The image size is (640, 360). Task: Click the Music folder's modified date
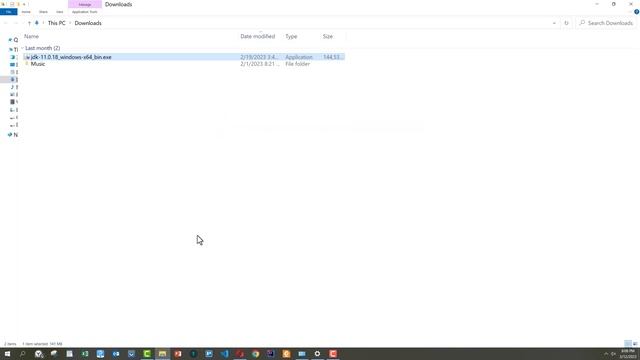(260, 64)
